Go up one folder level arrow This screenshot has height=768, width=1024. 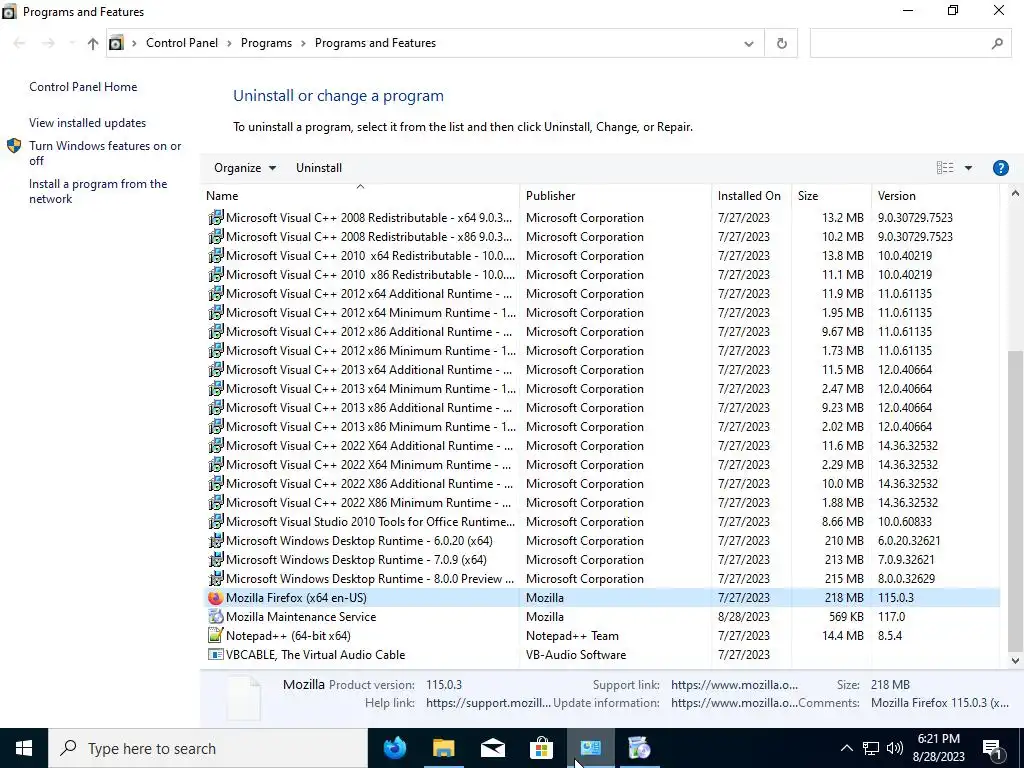93,43
